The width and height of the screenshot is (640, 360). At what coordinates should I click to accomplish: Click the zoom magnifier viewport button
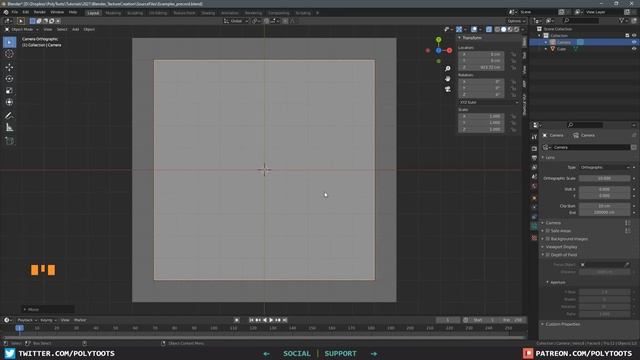(x=448, y=69)
